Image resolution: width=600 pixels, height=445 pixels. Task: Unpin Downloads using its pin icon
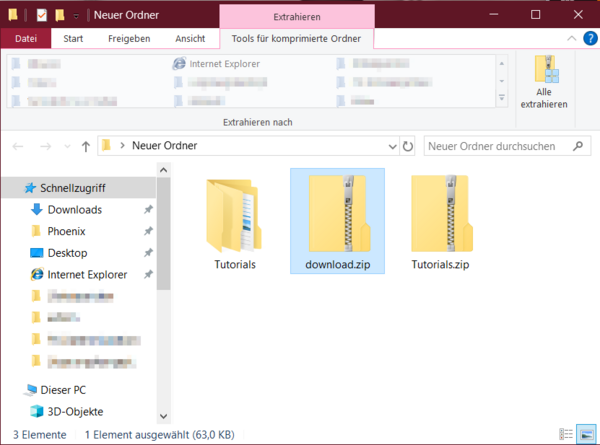(x=148, y=210)
